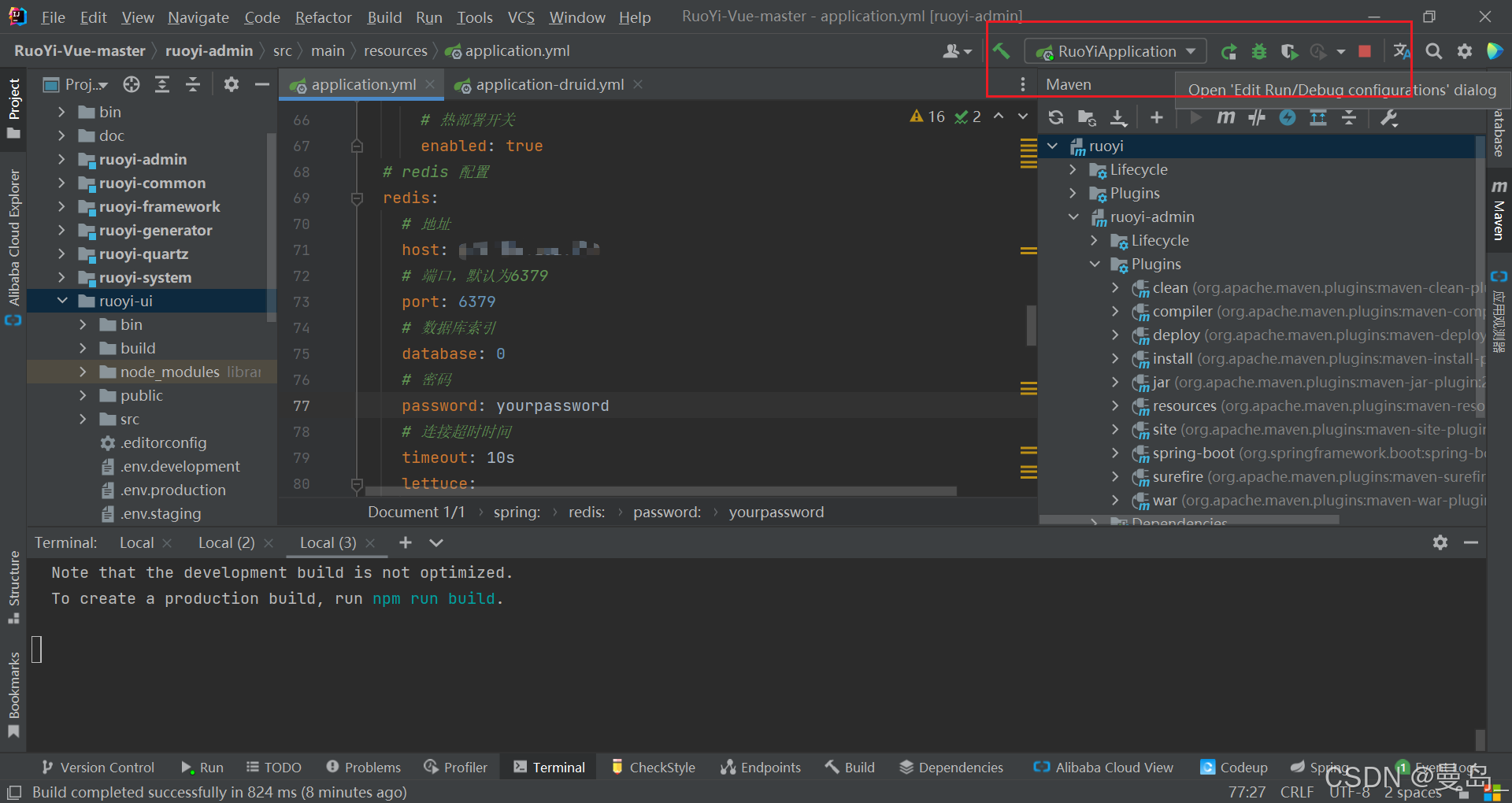Click the Debug bug icon
The width and height of the screenshot is (1512, 803).
click(x=1259, y=52)
